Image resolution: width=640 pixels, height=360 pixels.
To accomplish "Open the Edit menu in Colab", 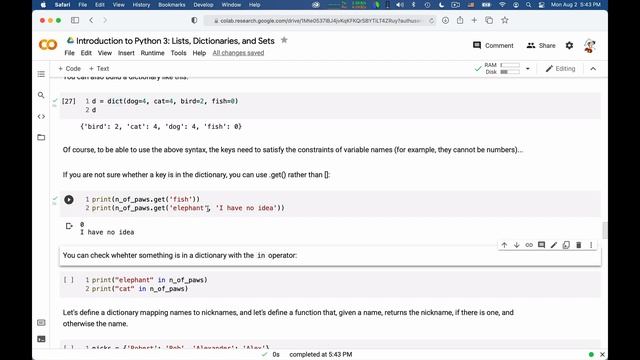I will tap(86, 53).
